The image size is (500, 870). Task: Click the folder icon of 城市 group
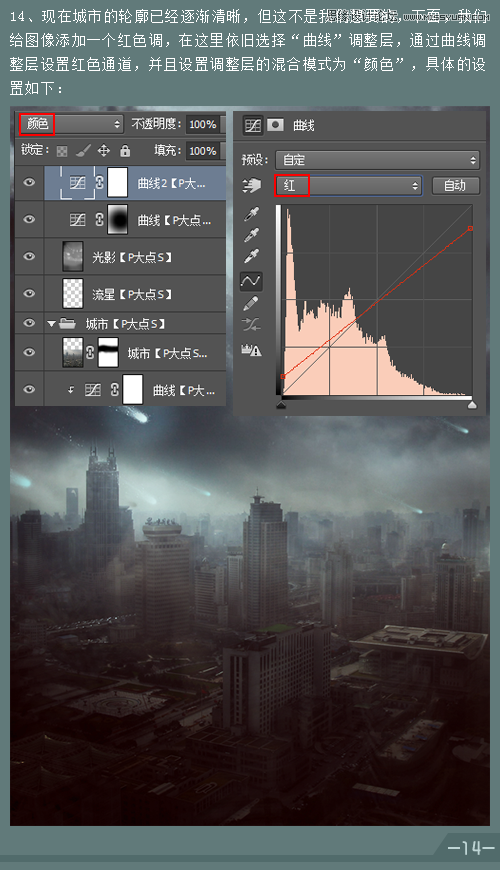67,323
